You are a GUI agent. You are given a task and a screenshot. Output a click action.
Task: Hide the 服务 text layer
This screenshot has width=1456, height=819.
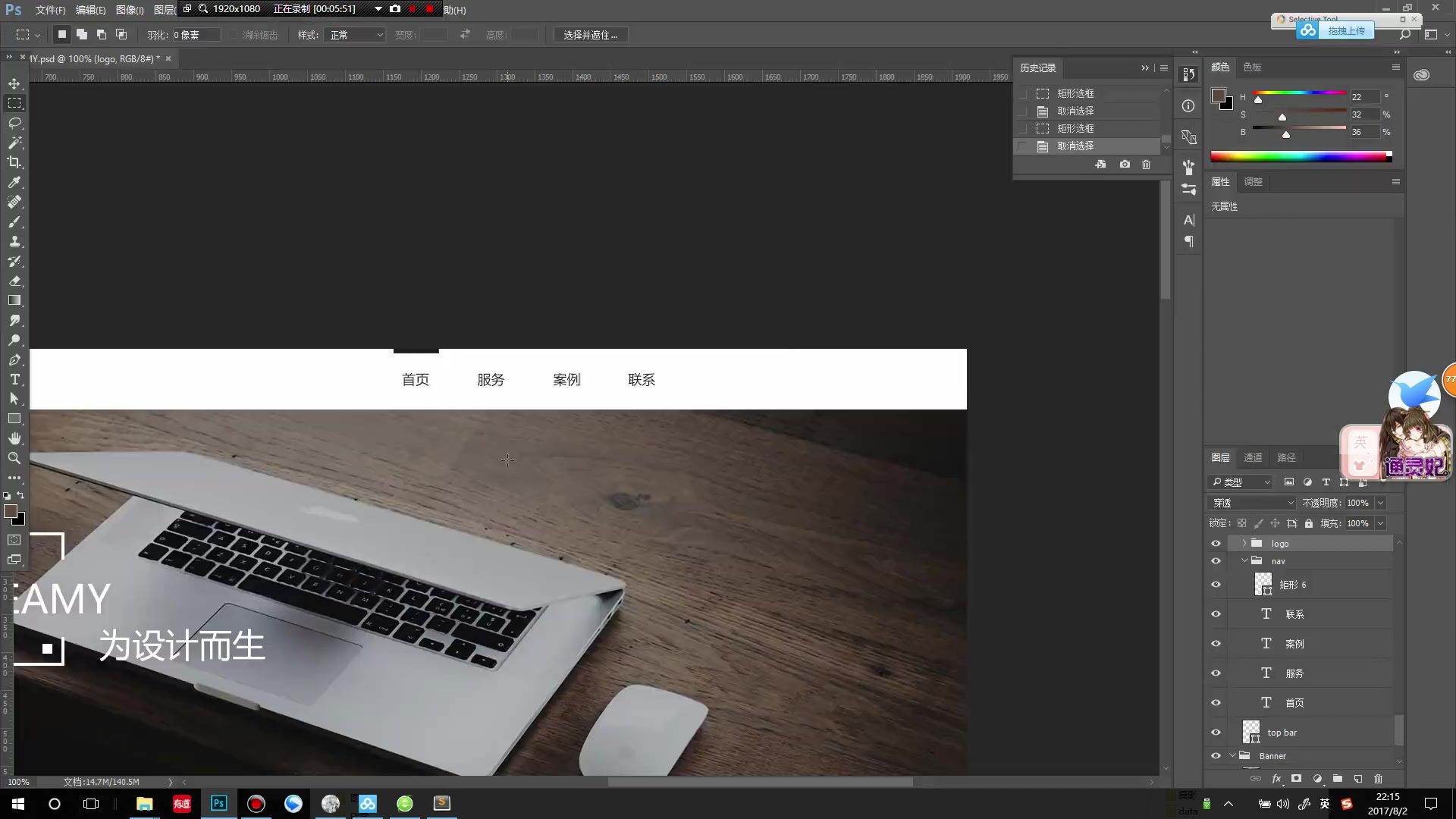coord(1216,673)
